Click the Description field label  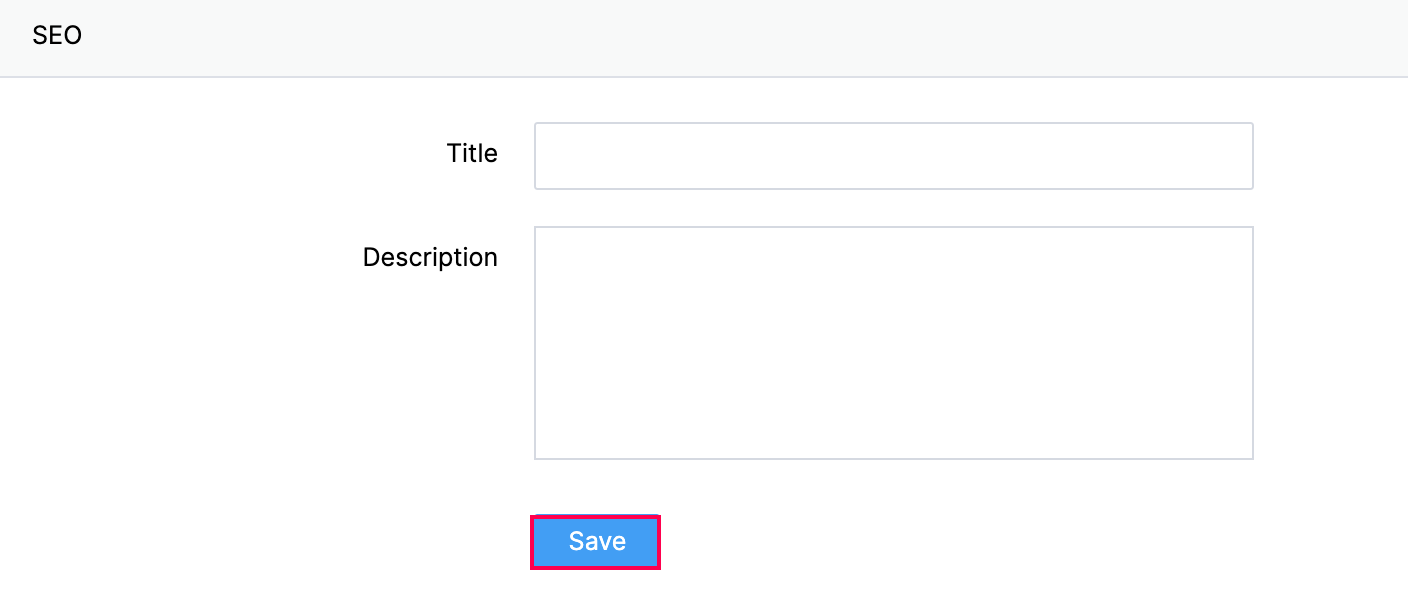click(430, 257)
